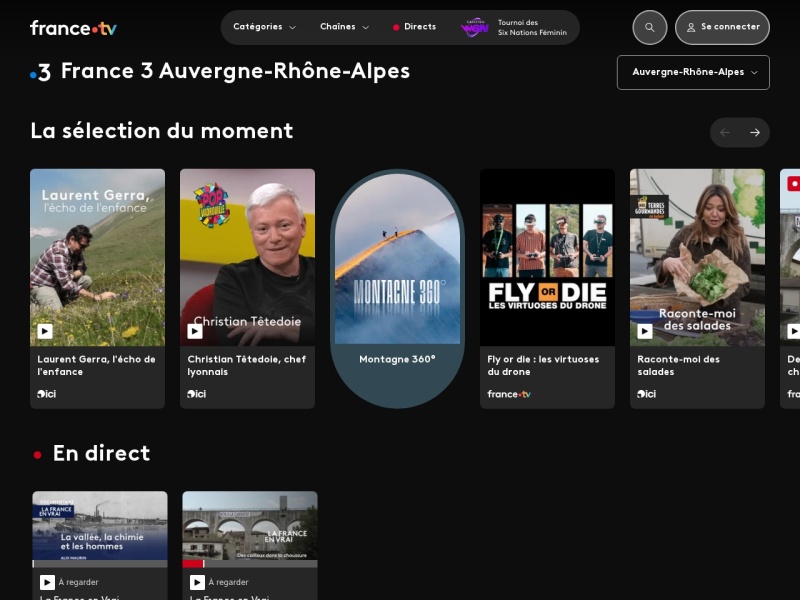Click Laurent Gerra card thumbnail
The height and width of the screenshot is (600, 800).
tap(97, 257)
